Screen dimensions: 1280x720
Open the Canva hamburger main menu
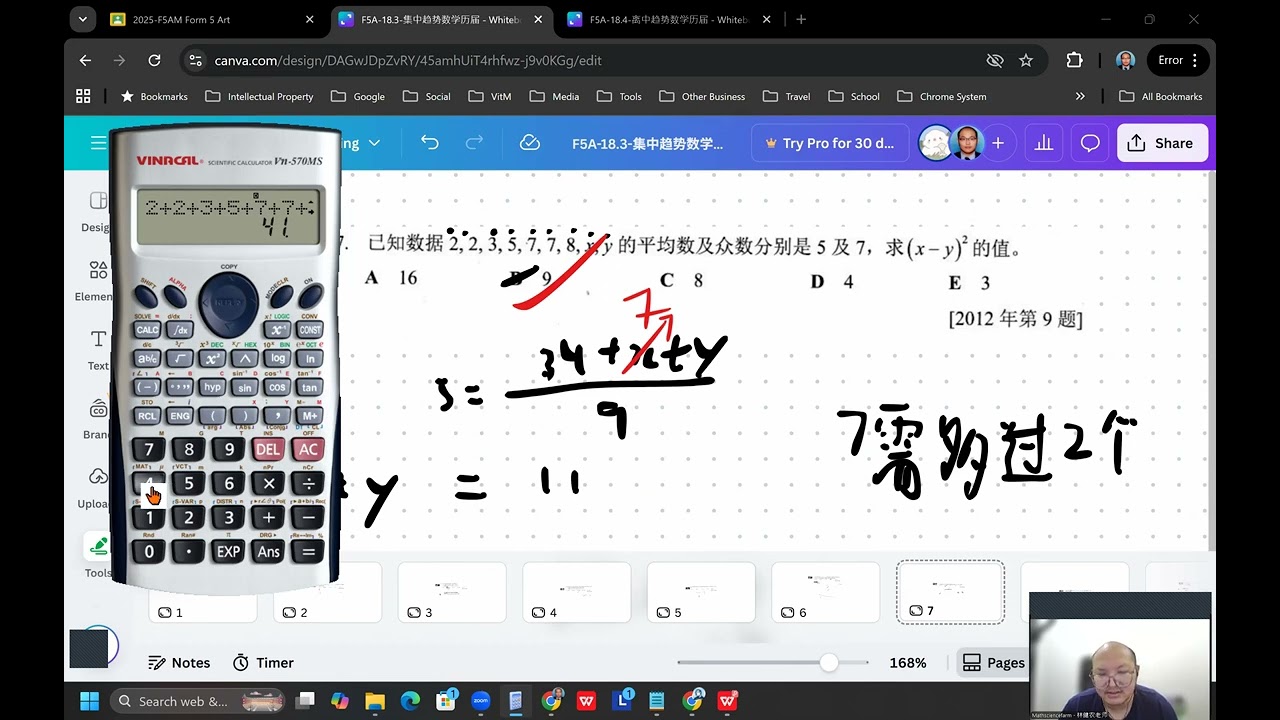click(98, 143)
